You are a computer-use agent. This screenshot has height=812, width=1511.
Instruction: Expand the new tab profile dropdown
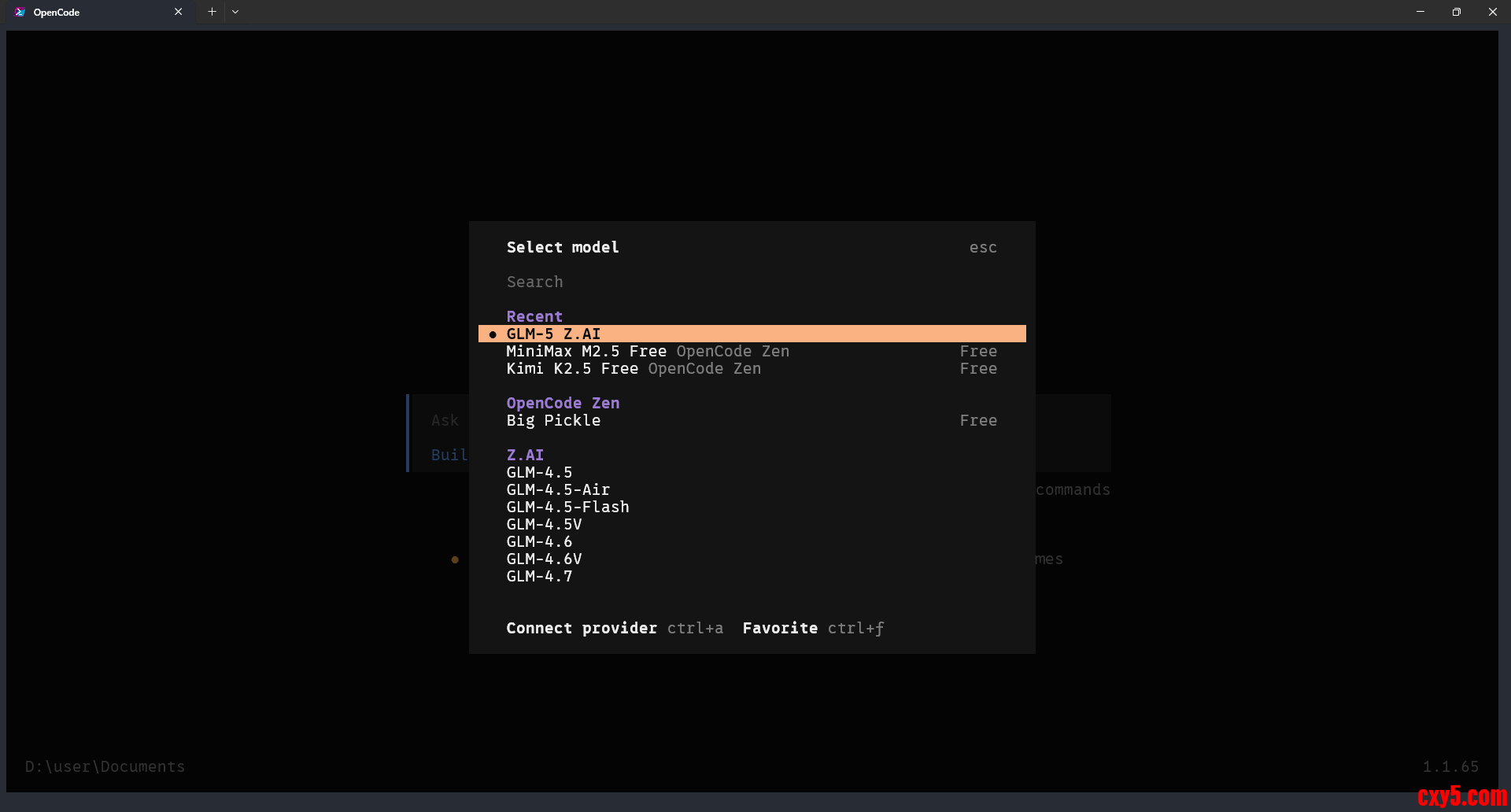click(235, 12)
